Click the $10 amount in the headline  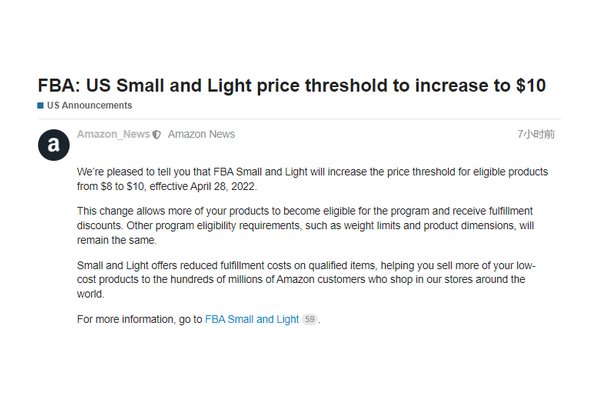coord(531,85)
